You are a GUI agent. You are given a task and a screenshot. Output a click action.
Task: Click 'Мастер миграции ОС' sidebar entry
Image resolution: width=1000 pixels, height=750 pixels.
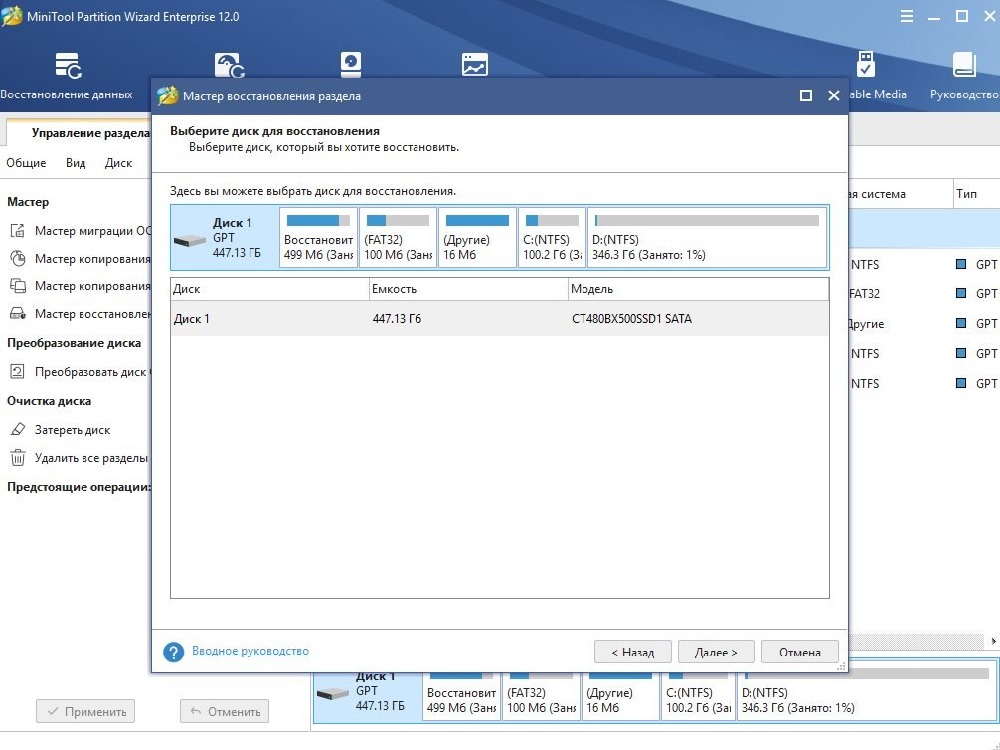click(x=93, y=231)
